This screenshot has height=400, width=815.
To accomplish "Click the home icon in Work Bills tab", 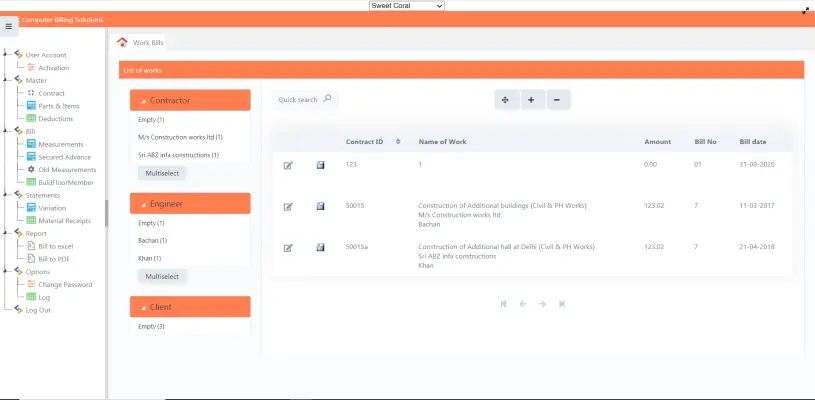I will click(x=122, y=42).
